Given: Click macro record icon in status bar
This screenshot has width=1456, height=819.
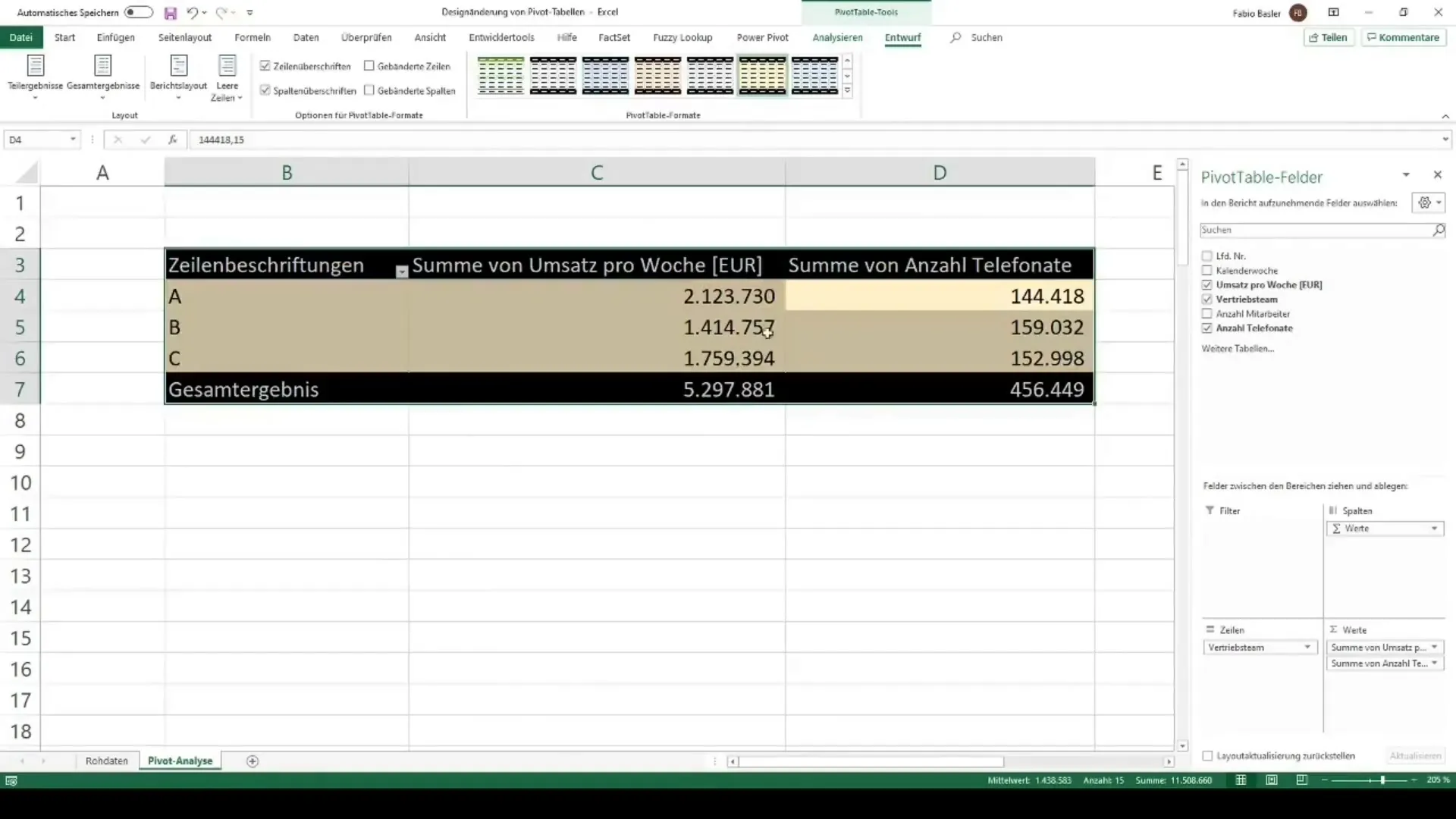Looking at the screenshot, I should (x=11, y=781).
